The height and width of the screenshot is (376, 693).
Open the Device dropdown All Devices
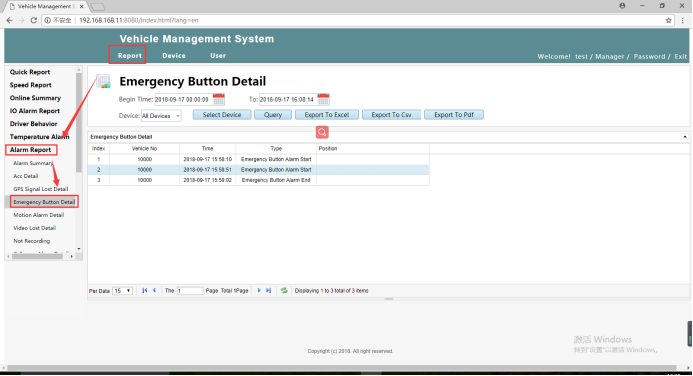click(x=161, y=116)
